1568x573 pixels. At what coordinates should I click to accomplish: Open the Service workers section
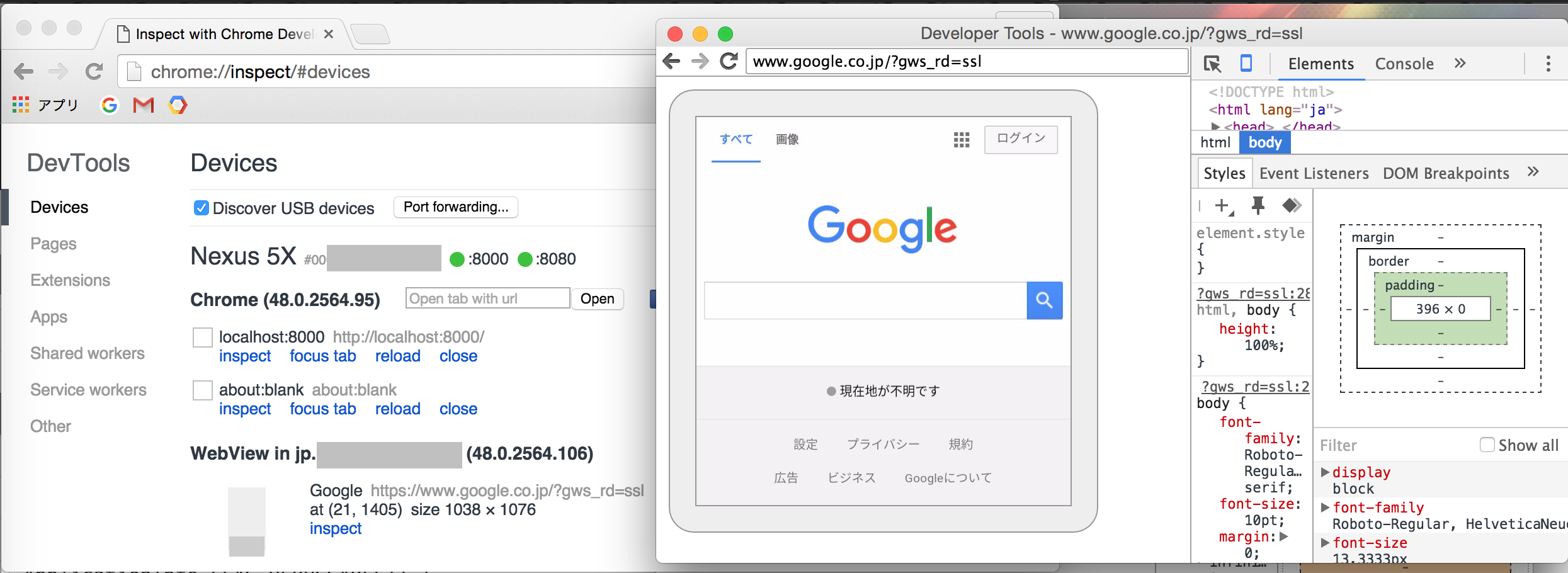(x=88, y=390)
